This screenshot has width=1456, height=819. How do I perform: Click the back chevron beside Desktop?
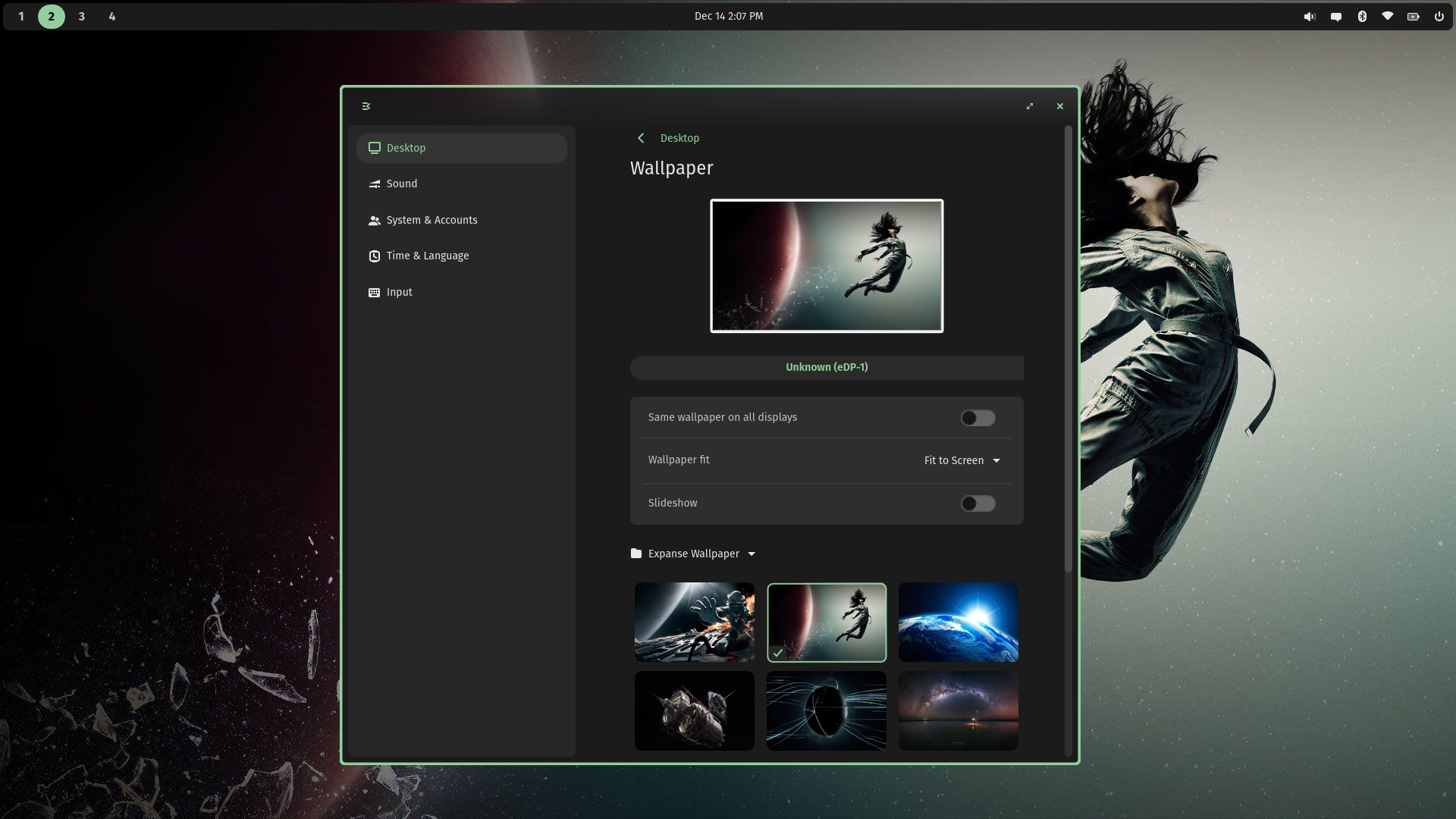pyautogui.click(x=641, y=138)
